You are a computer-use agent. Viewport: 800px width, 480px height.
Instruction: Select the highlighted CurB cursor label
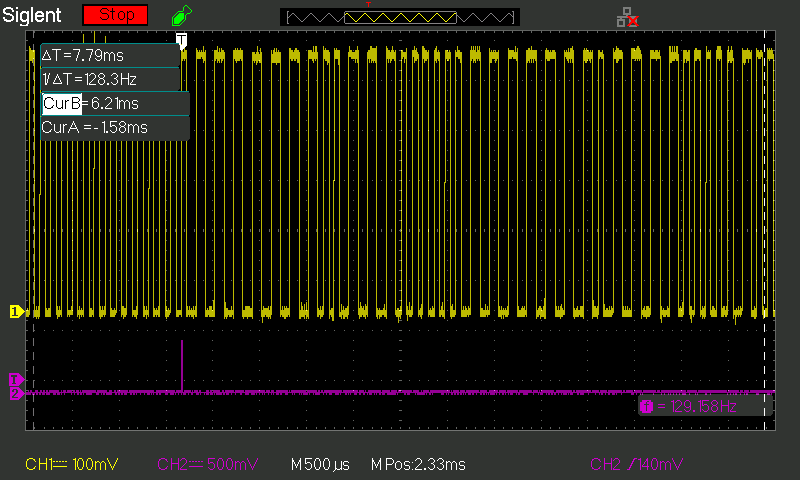61,103
